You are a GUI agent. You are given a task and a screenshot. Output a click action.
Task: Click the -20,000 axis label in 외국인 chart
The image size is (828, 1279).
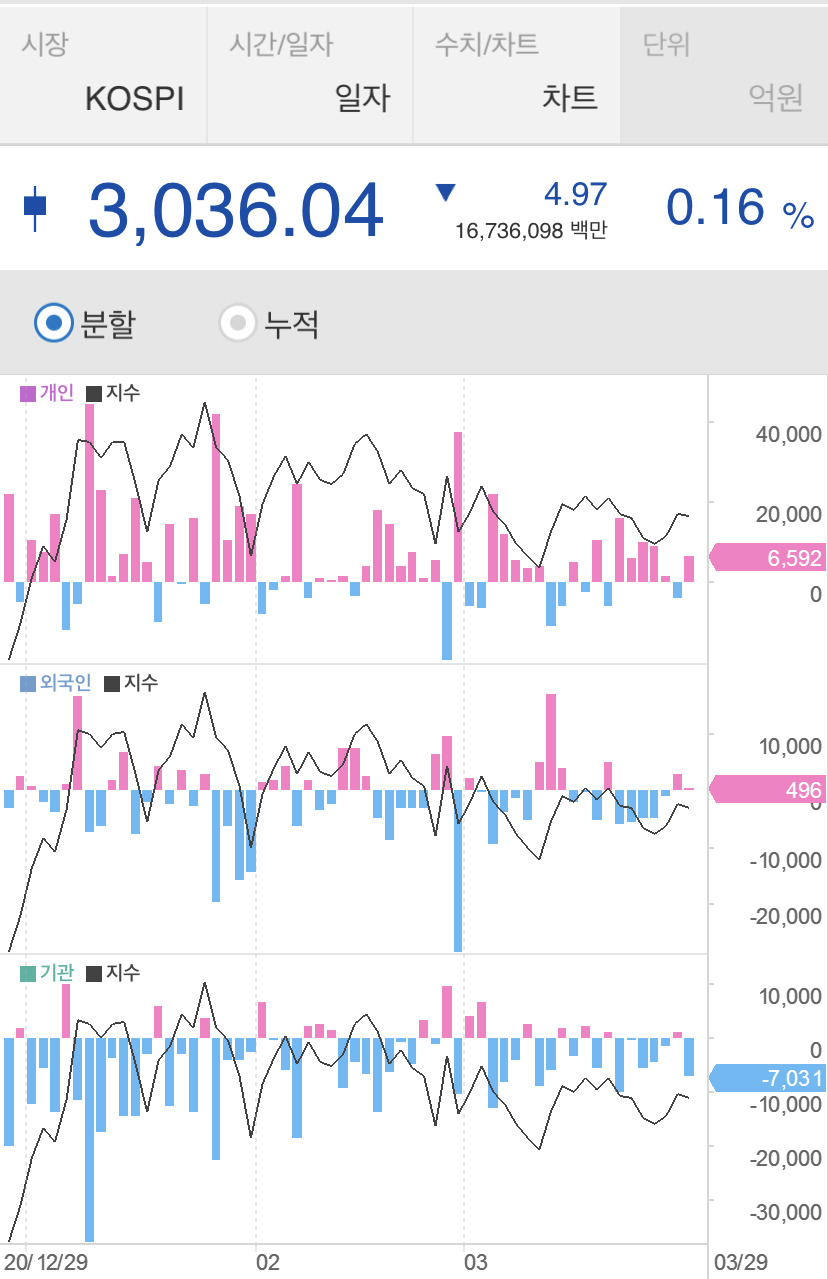785,917
